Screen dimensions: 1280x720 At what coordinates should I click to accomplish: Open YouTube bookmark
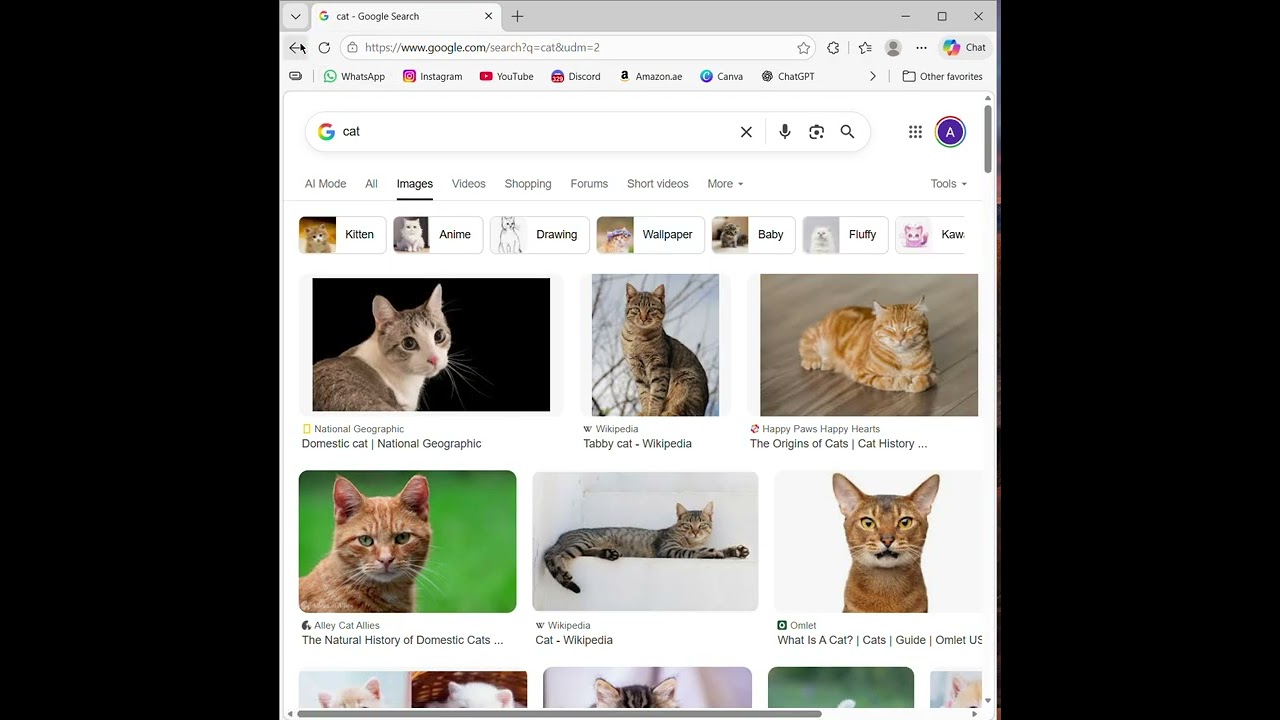click(x=506, y=76)
